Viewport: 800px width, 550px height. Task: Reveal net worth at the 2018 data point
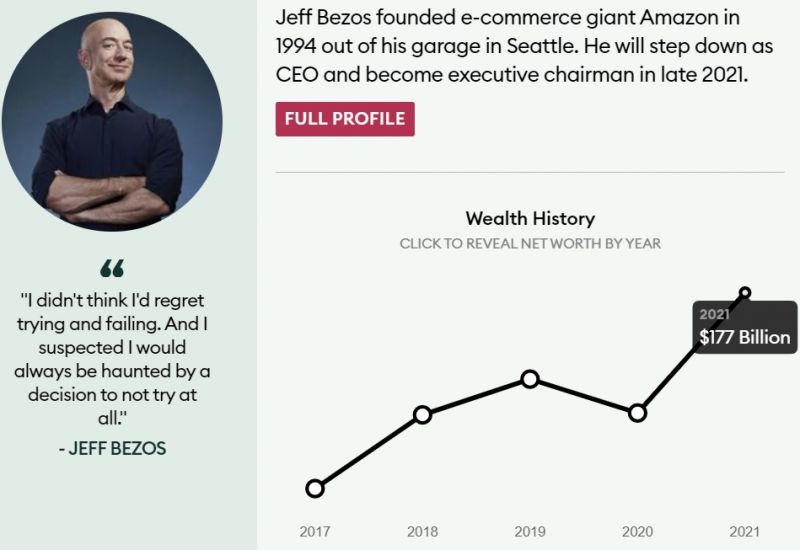(422, 414)
